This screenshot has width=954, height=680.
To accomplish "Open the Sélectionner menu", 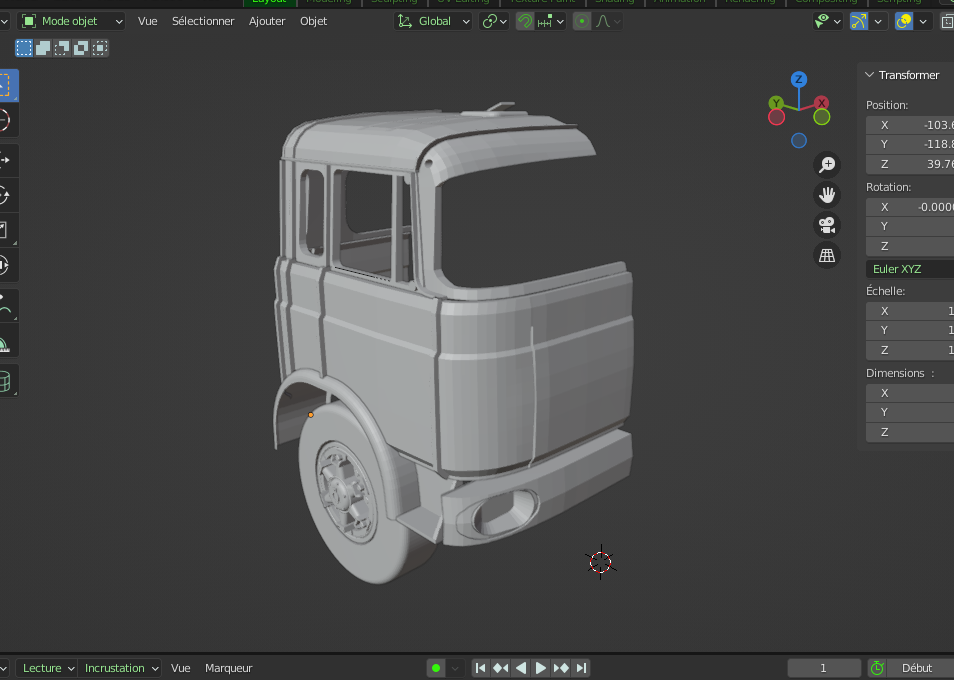I will coord(203,21).
